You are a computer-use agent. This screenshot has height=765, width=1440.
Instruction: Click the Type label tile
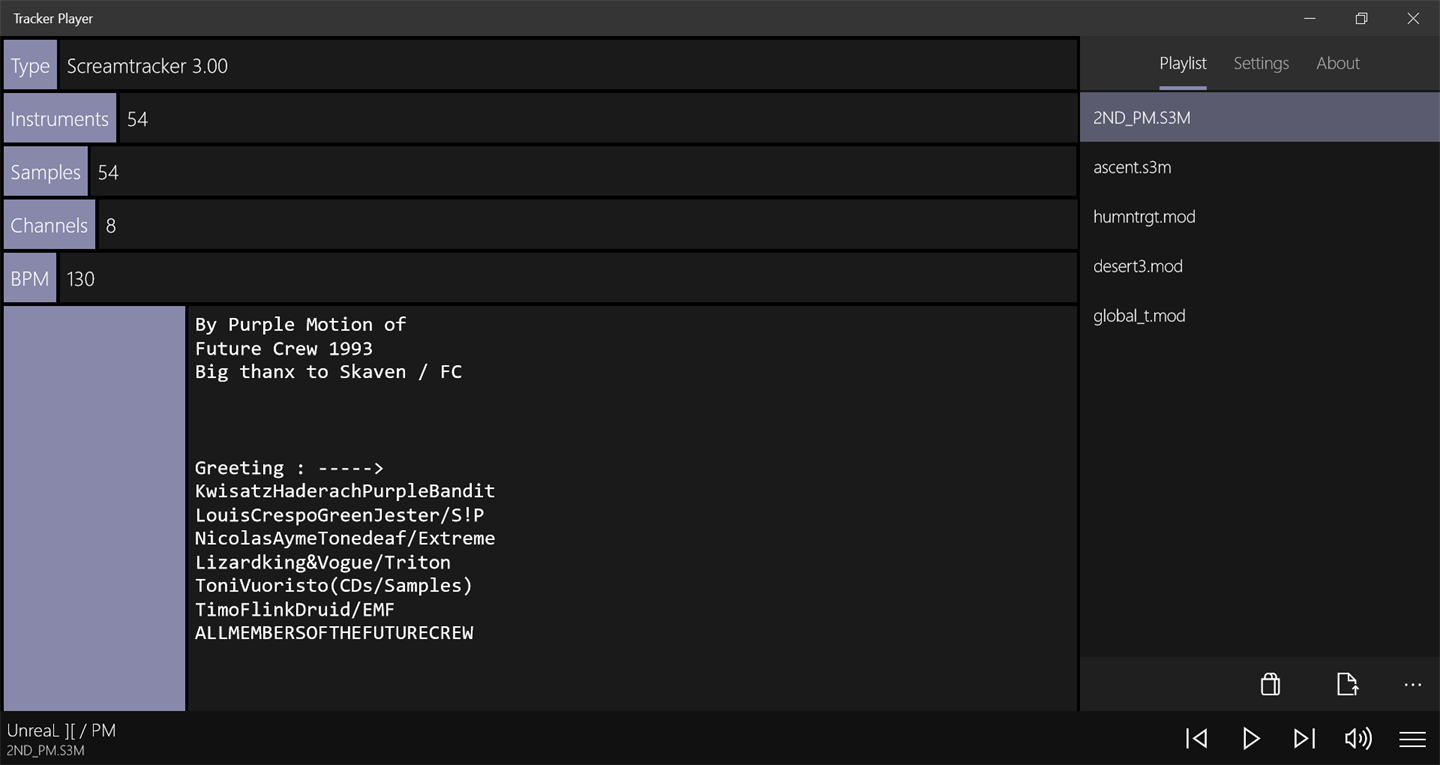(30, 66)
